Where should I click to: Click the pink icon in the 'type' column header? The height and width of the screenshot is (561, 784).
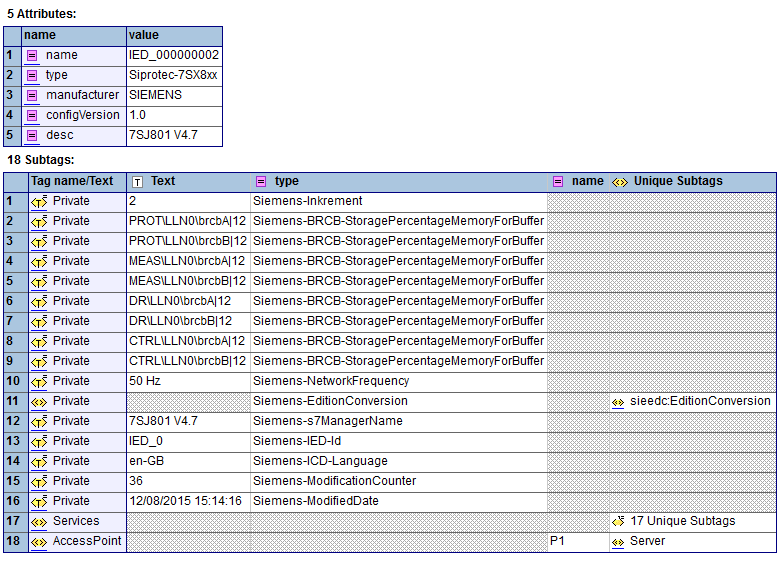[261, 182]
